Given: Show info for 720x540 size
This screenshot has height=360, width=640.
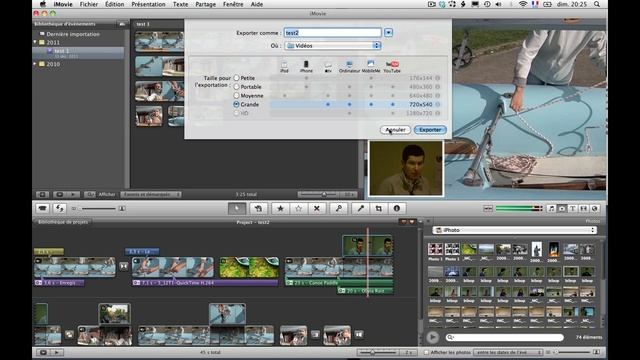Looking at the screenshot, I should [x=438, y=104].
